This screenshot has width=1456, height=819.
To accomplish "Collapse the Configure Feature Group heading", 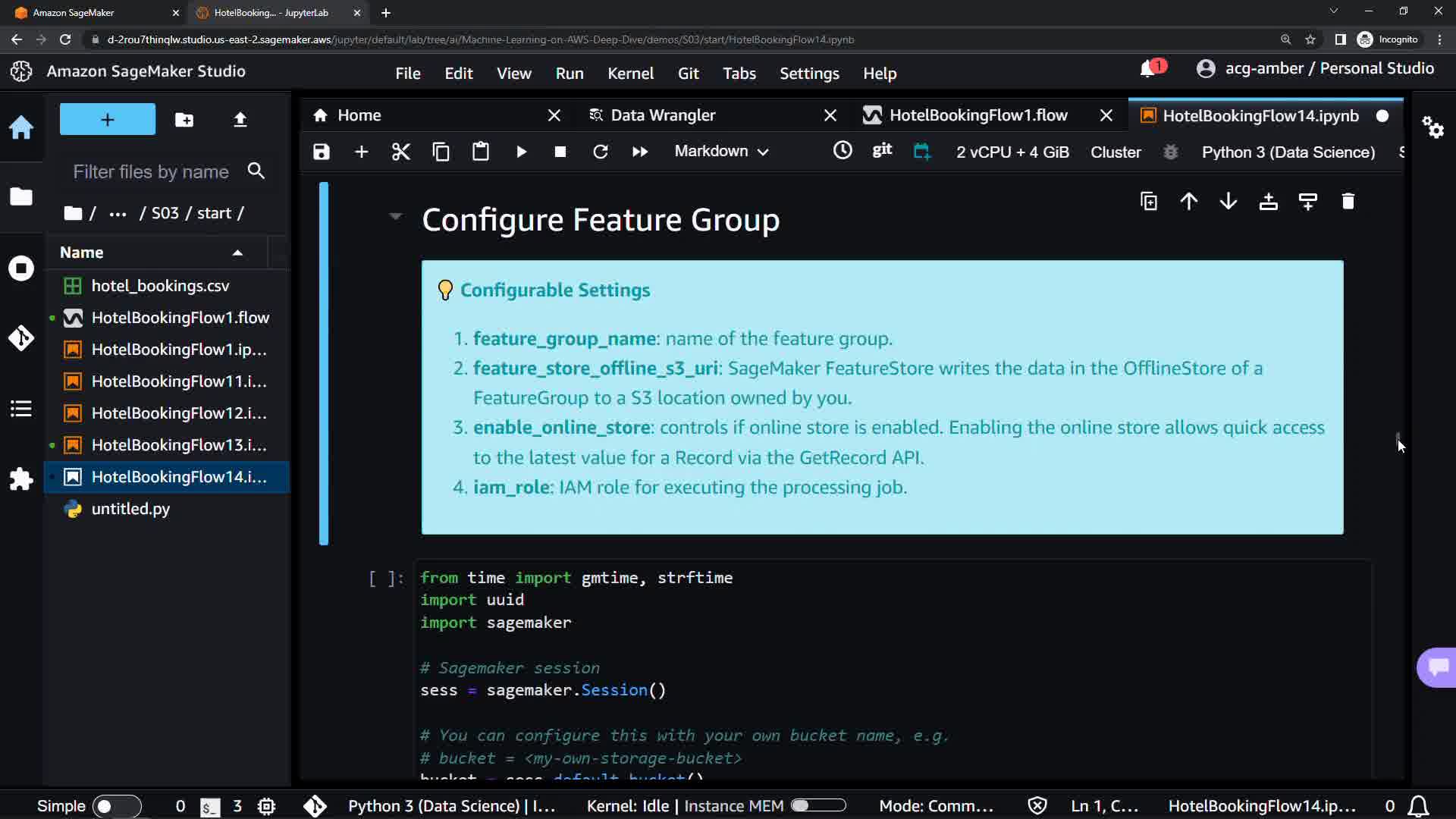I will [395, 217].
